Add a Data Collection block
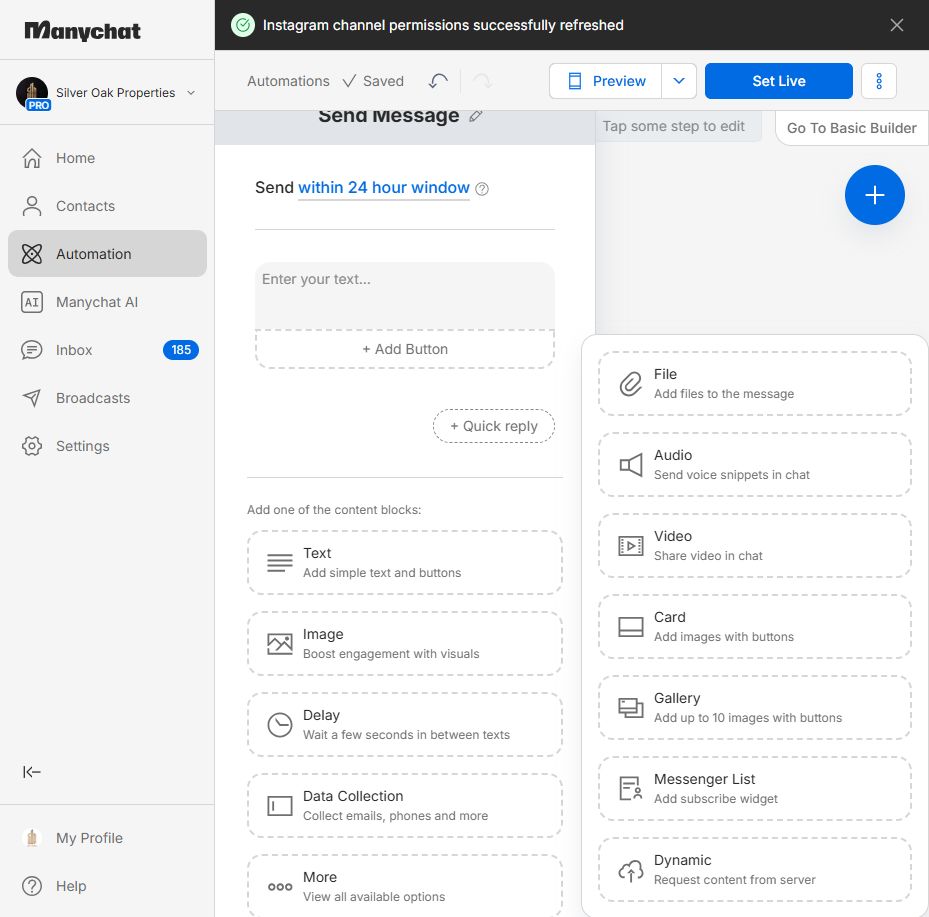The width and height of the screenshot is (929, 917). point(405,806)
